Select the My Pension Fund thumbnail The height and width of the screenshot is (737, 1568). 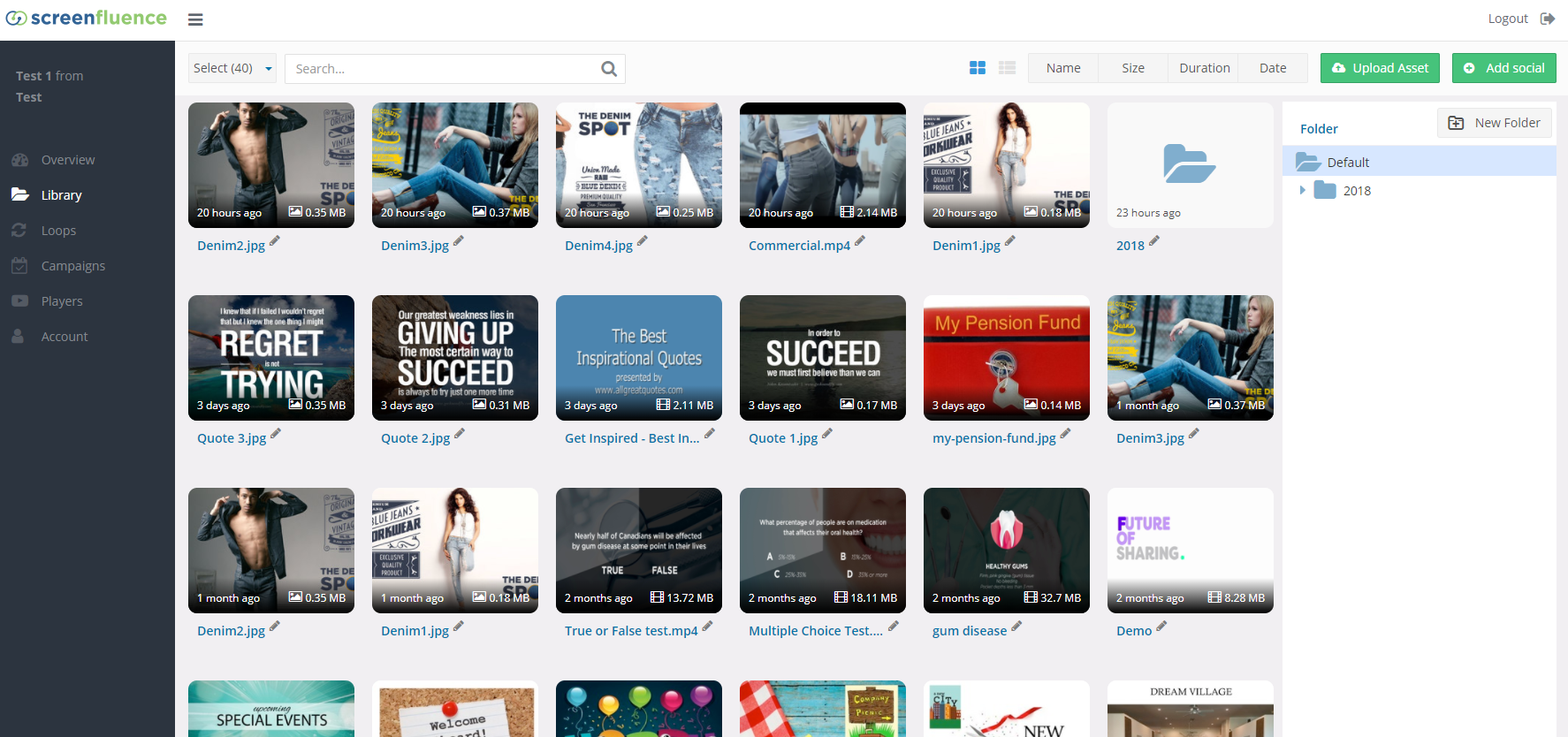click(1007, 358)
